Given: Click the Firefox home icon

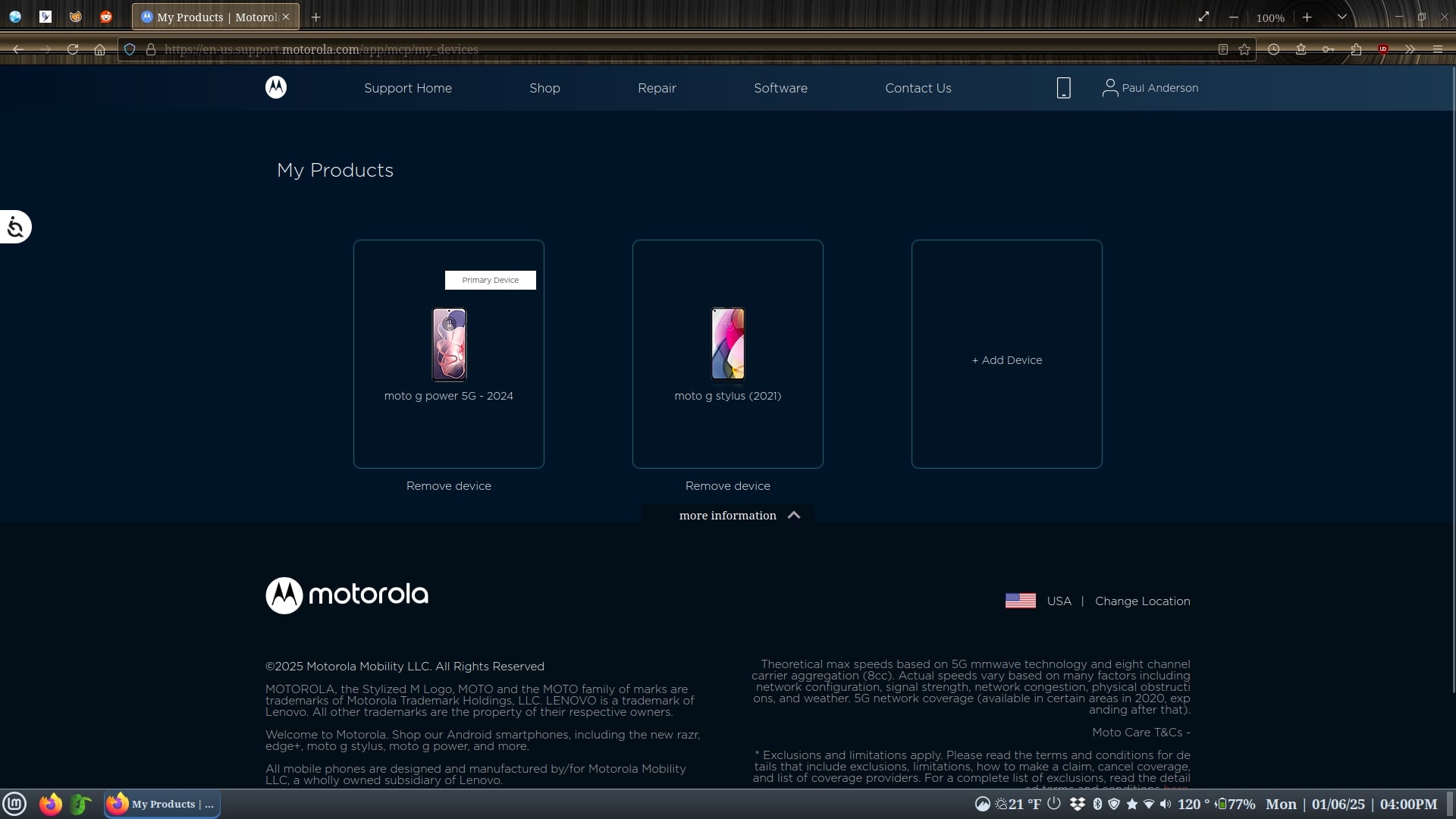Looking at the screenshot, I should pyautogui.click(x=99, y=49).
